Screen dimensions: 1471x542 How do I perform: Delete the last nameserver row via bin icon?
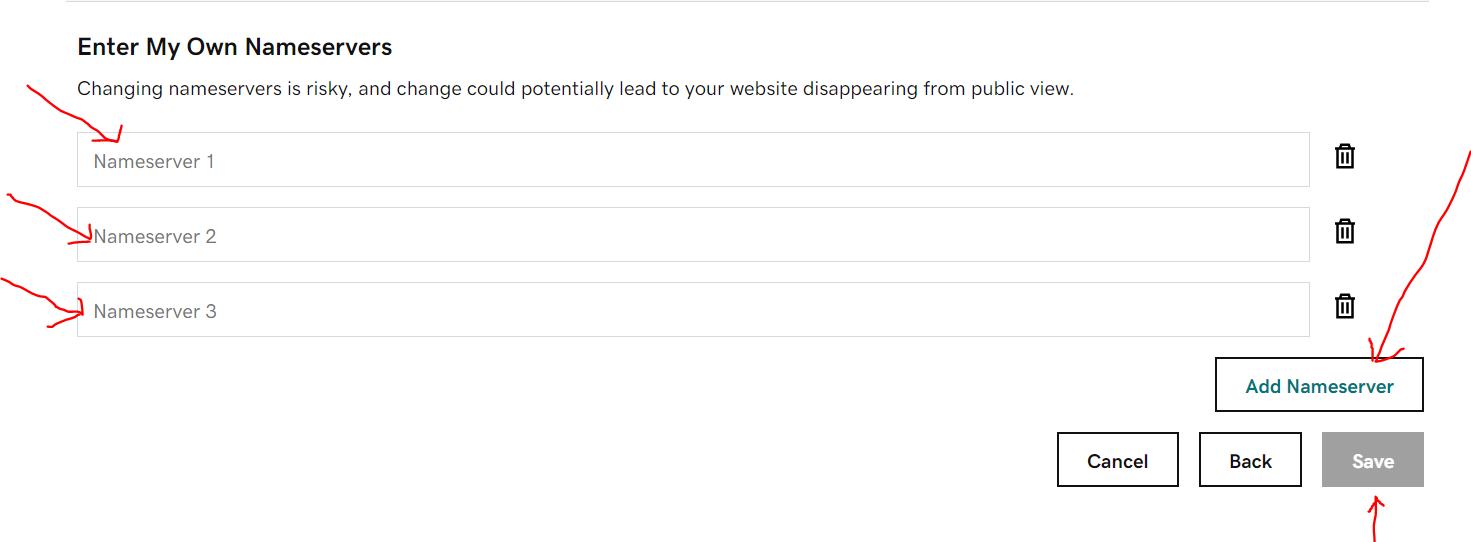[x=1345, y=306]
